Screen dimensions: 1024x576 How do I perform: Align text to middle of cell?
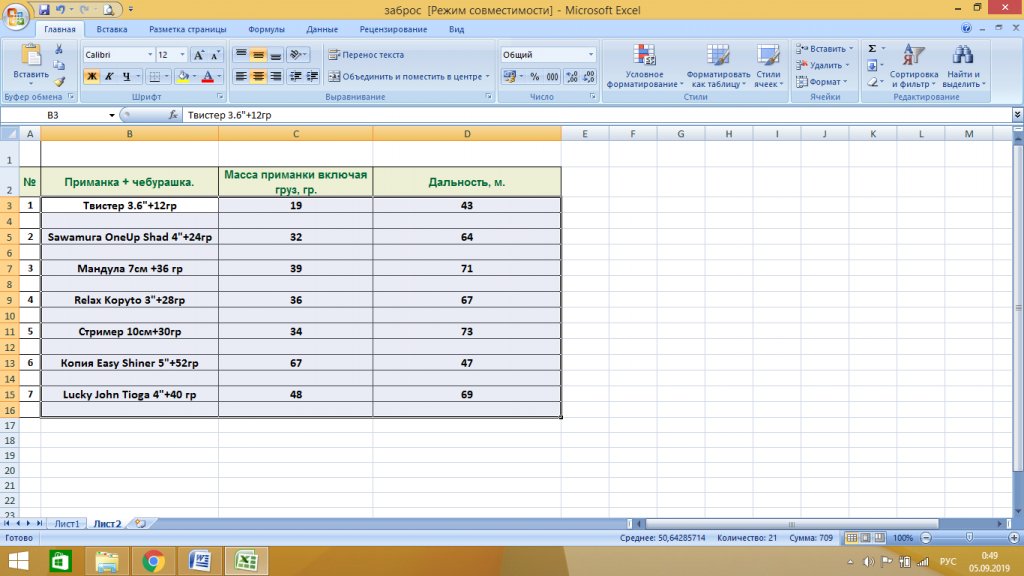tap(259, 55)
